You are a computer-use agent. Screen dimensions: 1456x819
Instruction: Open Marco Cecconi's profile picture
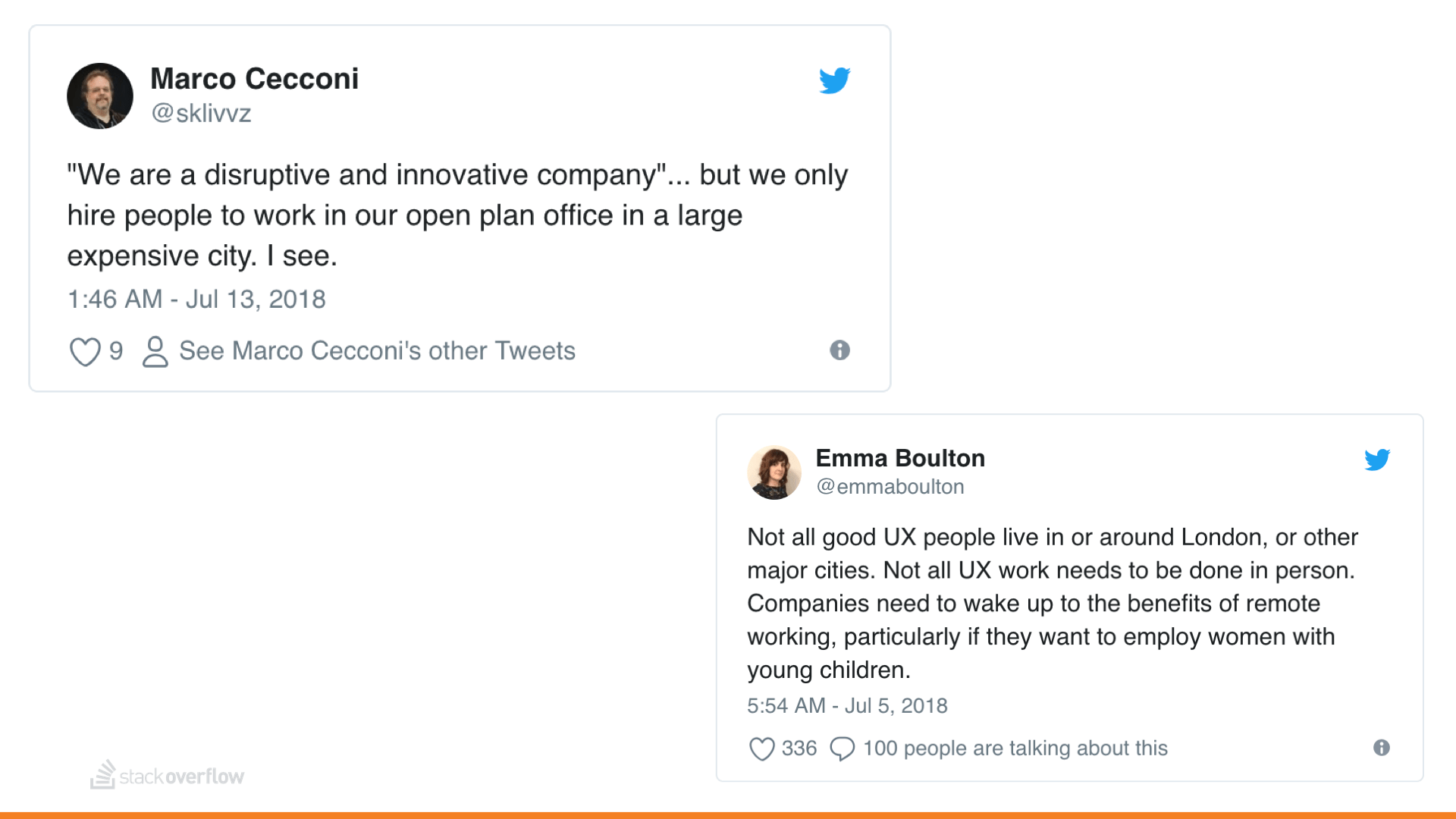coord(100,96)
